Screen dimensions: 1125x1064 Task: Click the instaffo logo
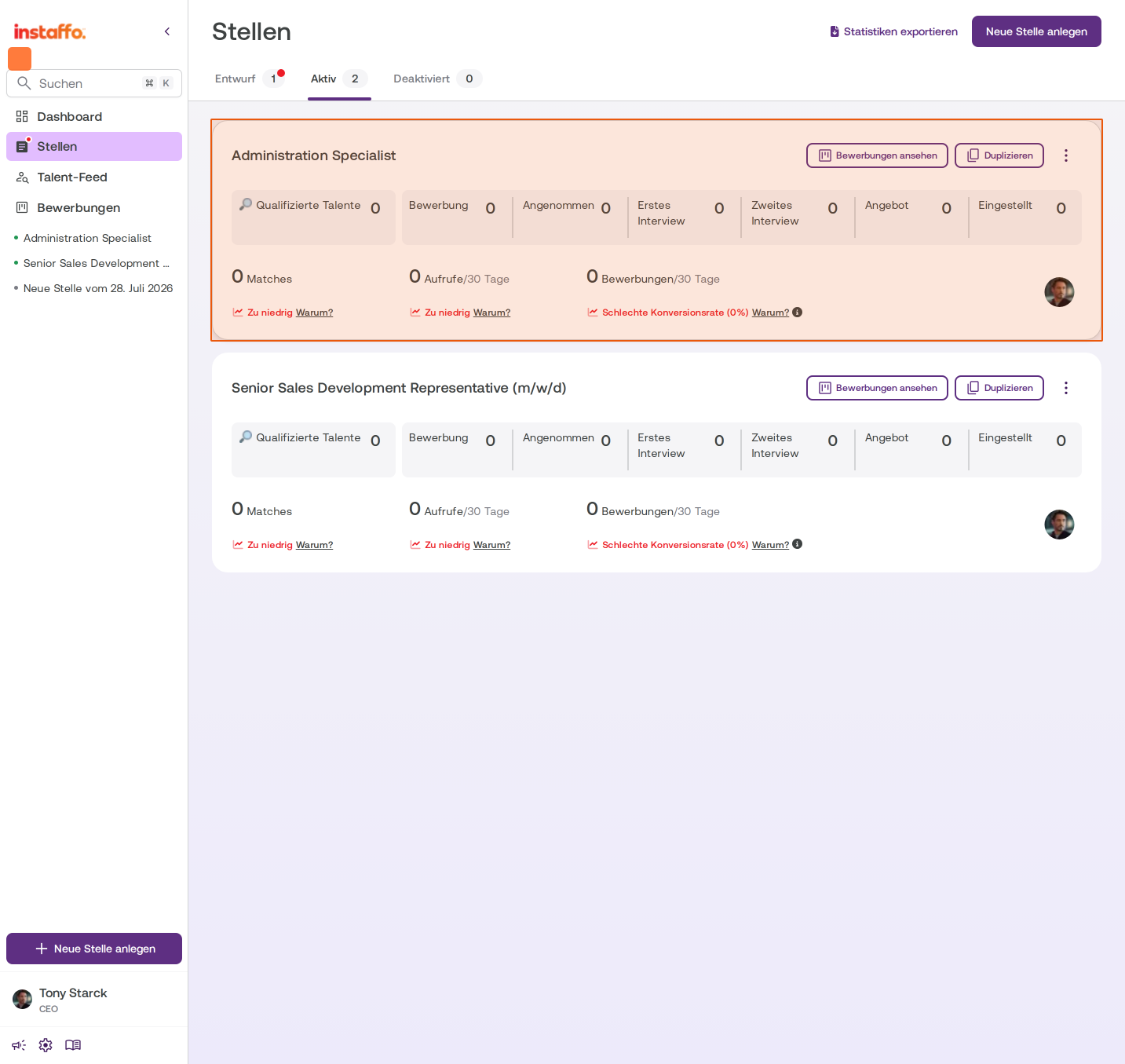pos(49,31)
